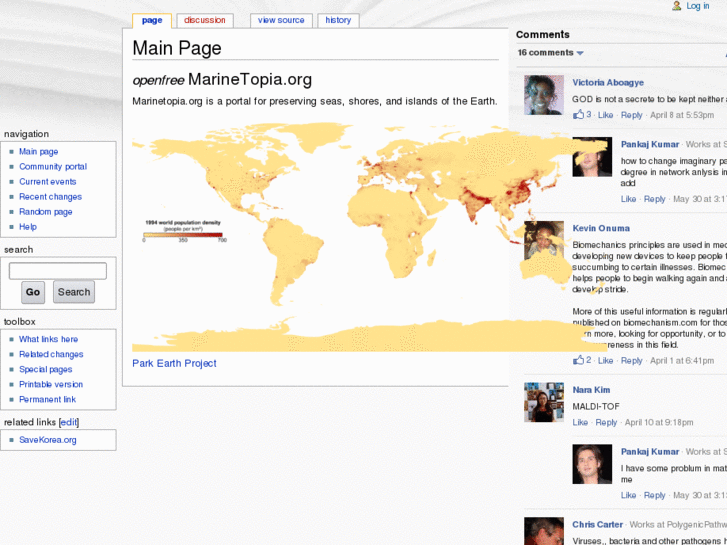
Task: Click the April 1 at 6:41pm timestamp
Action: (682, 360)
